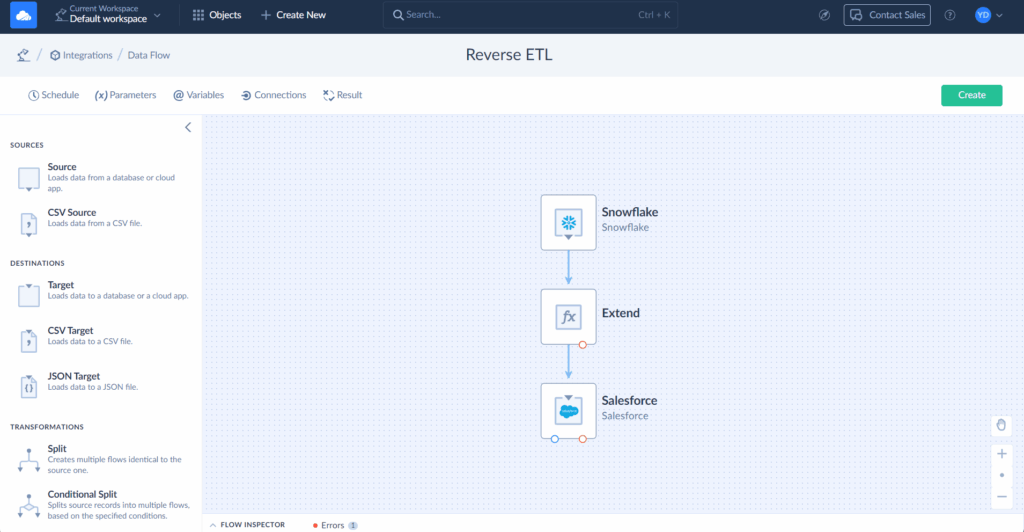1024x532 pixels.
Task: Select the Snowflake node on canvas
Action: pyautogui.click(x=568, y=222)
